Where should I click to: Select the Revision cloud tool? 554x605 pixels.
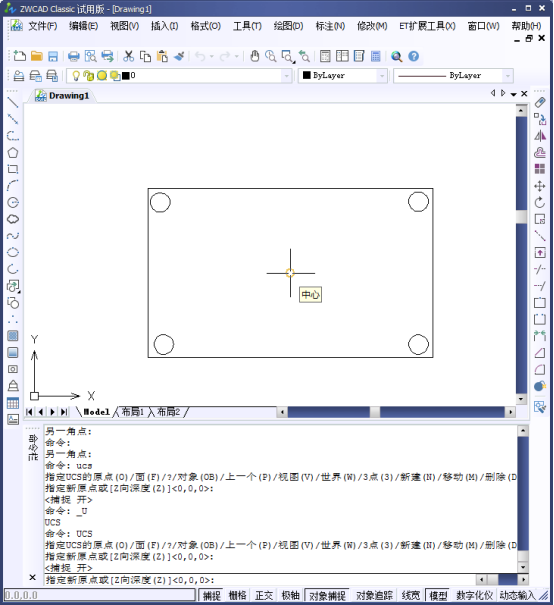[13, 219]
